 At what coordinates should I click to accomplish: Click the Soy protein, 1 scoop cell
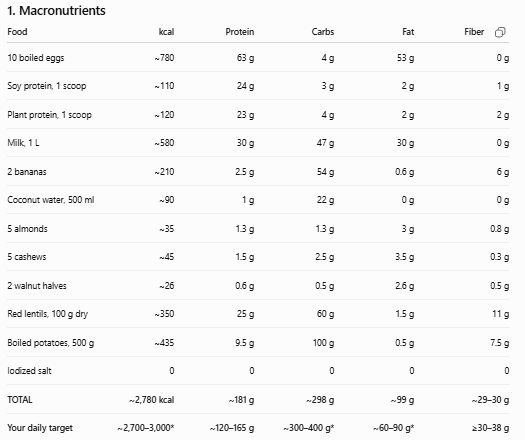(47, 86)
